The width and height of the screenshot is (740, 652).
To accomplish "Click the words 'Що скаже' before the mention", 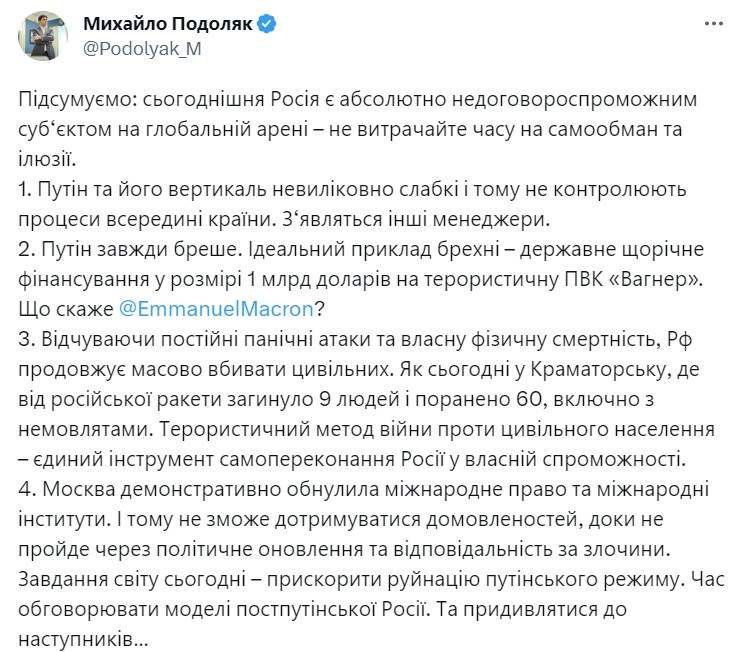I will pyautogui.click(x=66, y=309).
